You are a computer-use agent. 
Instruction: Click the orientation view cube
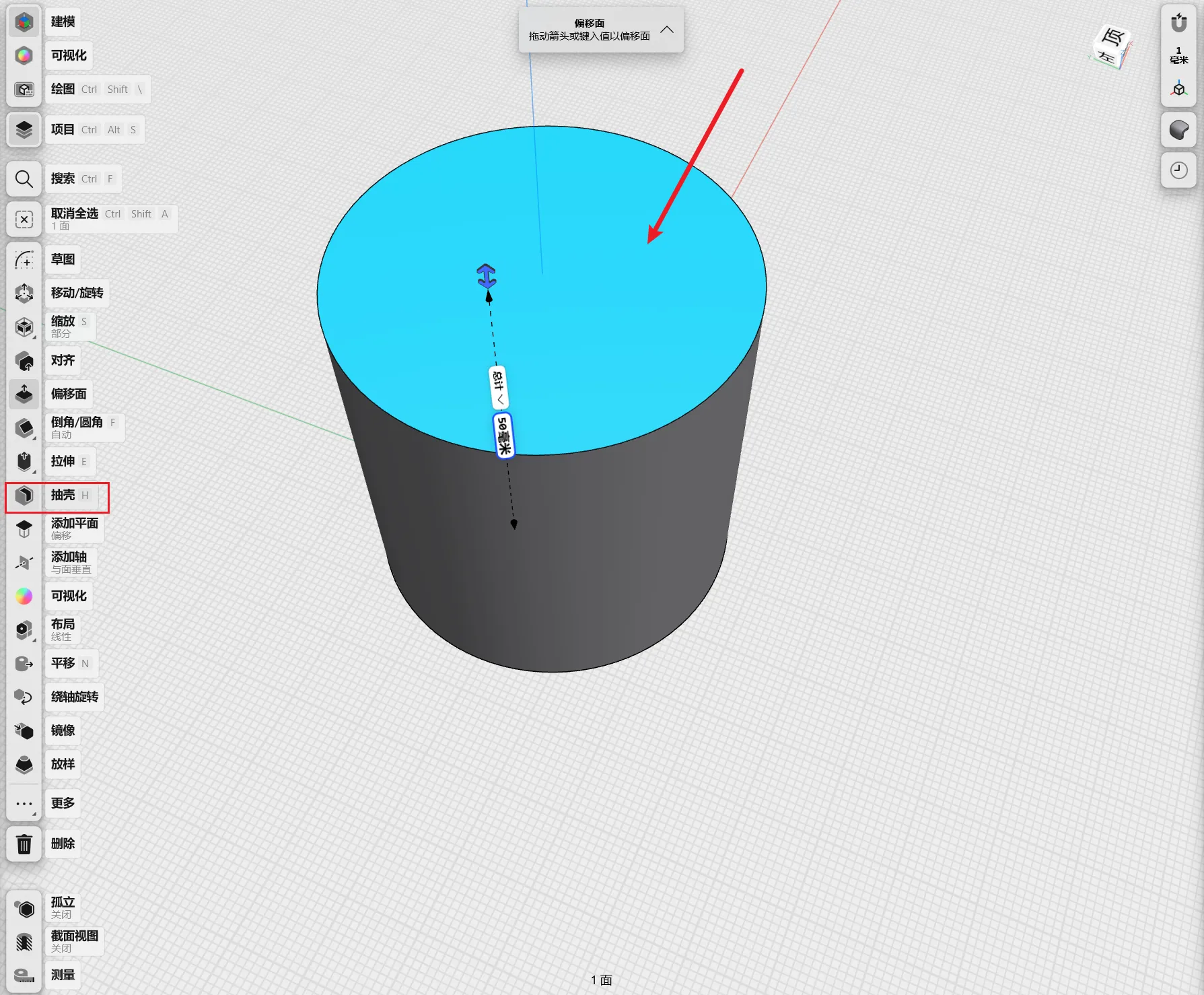pyautogui.click(x=1111, y=46)
